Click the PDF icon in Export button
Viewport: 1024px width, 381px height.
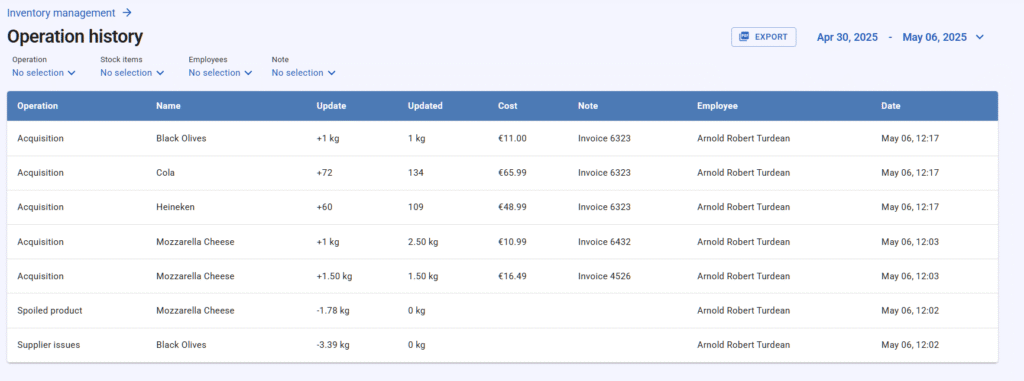[x=744, y=37]
